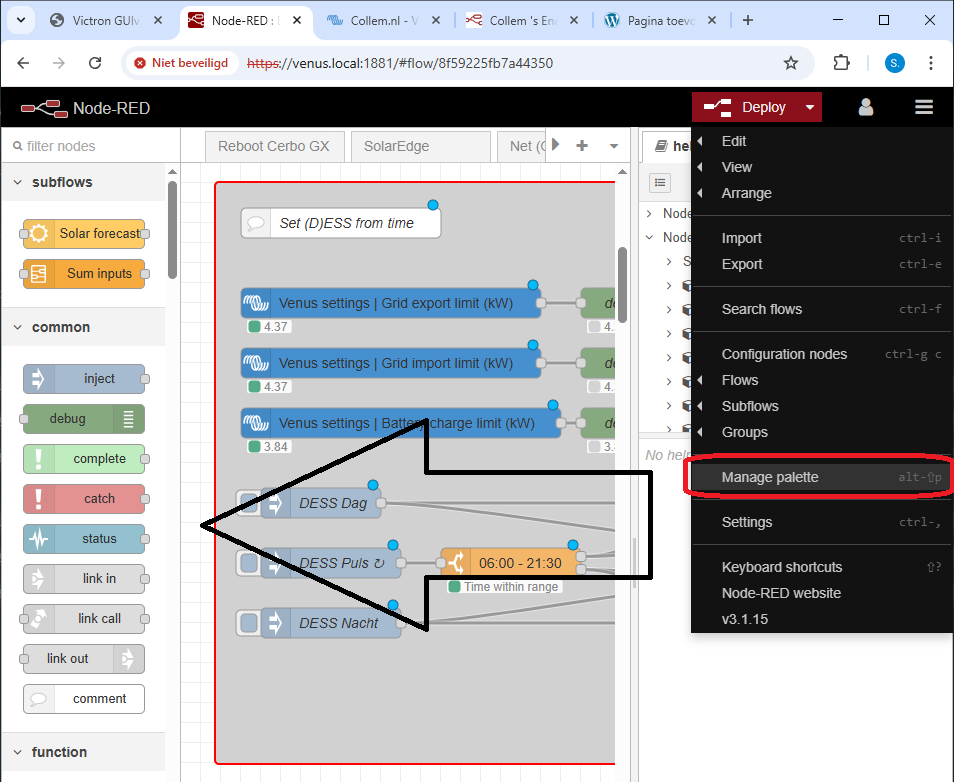
Task: Click the palette vertical scrollbar
Action: pyautogui.click(x=173, y=230)
